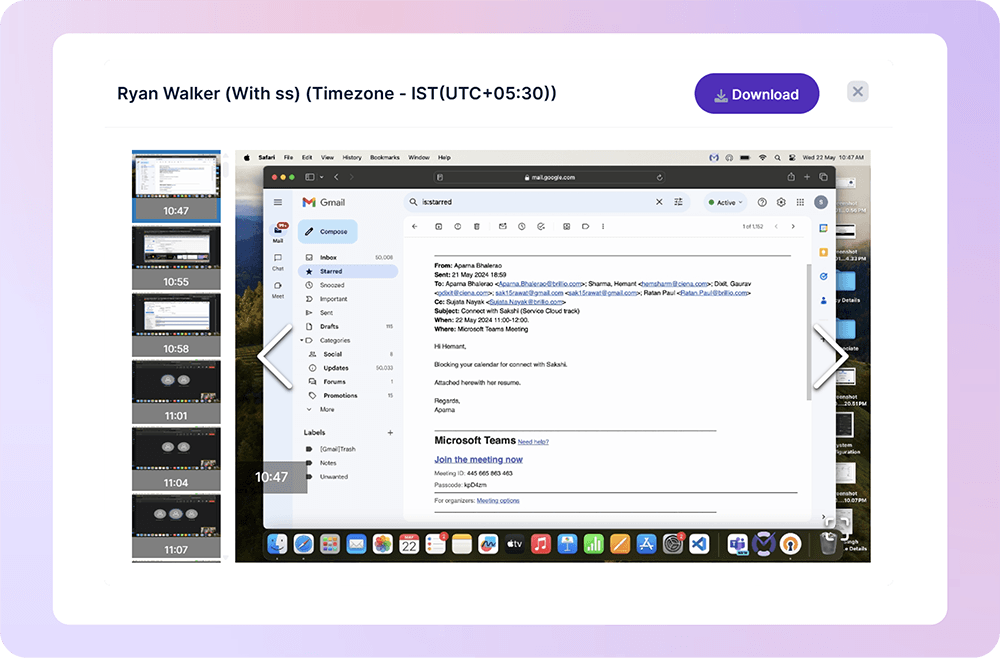1000x658 pixels.
Task: Collapse the Categories section arrow
Action: [x=302, y=340]
